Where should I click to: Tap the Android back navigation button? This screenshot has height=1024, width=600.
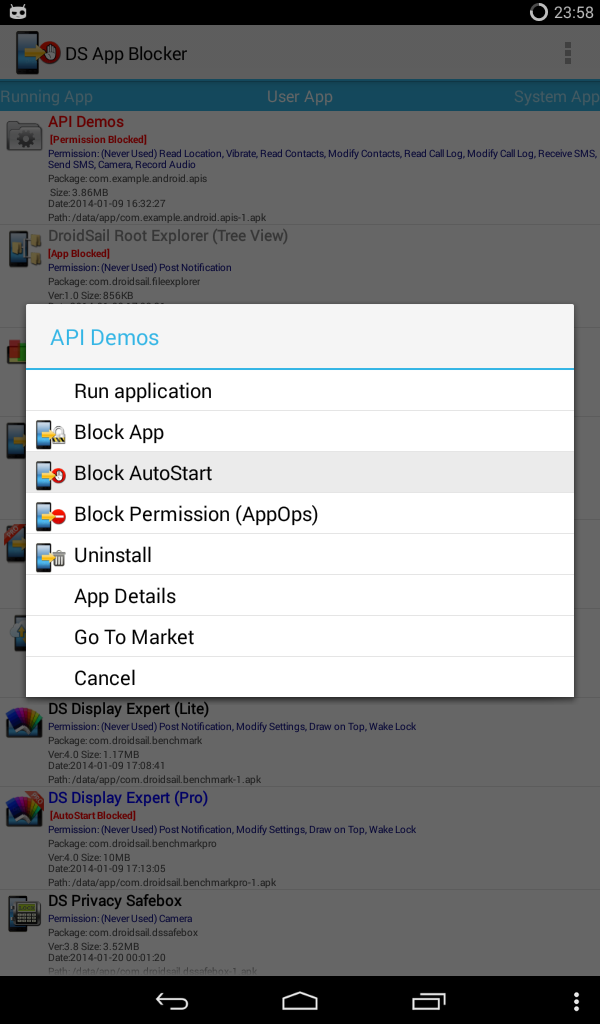[172, 1000]
